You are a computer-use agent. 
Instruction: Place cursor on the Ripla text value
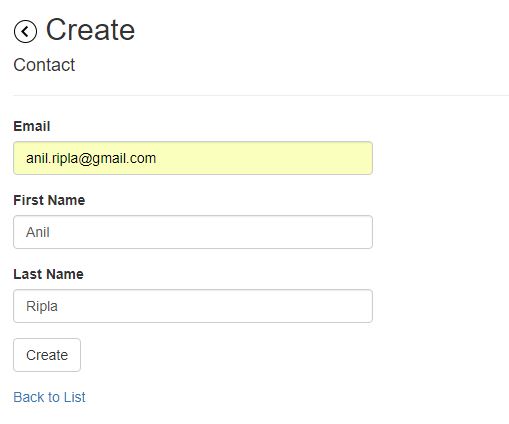click(x=42, y=306)
